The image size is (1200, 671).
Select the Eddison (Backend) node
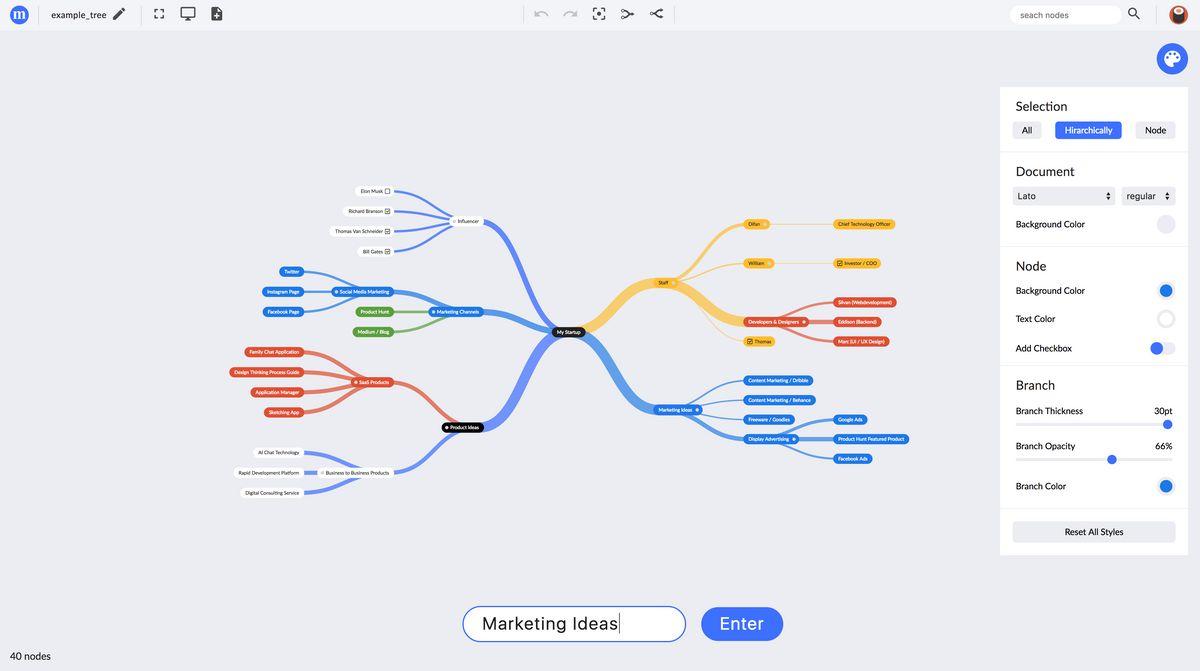pos(857,322)
